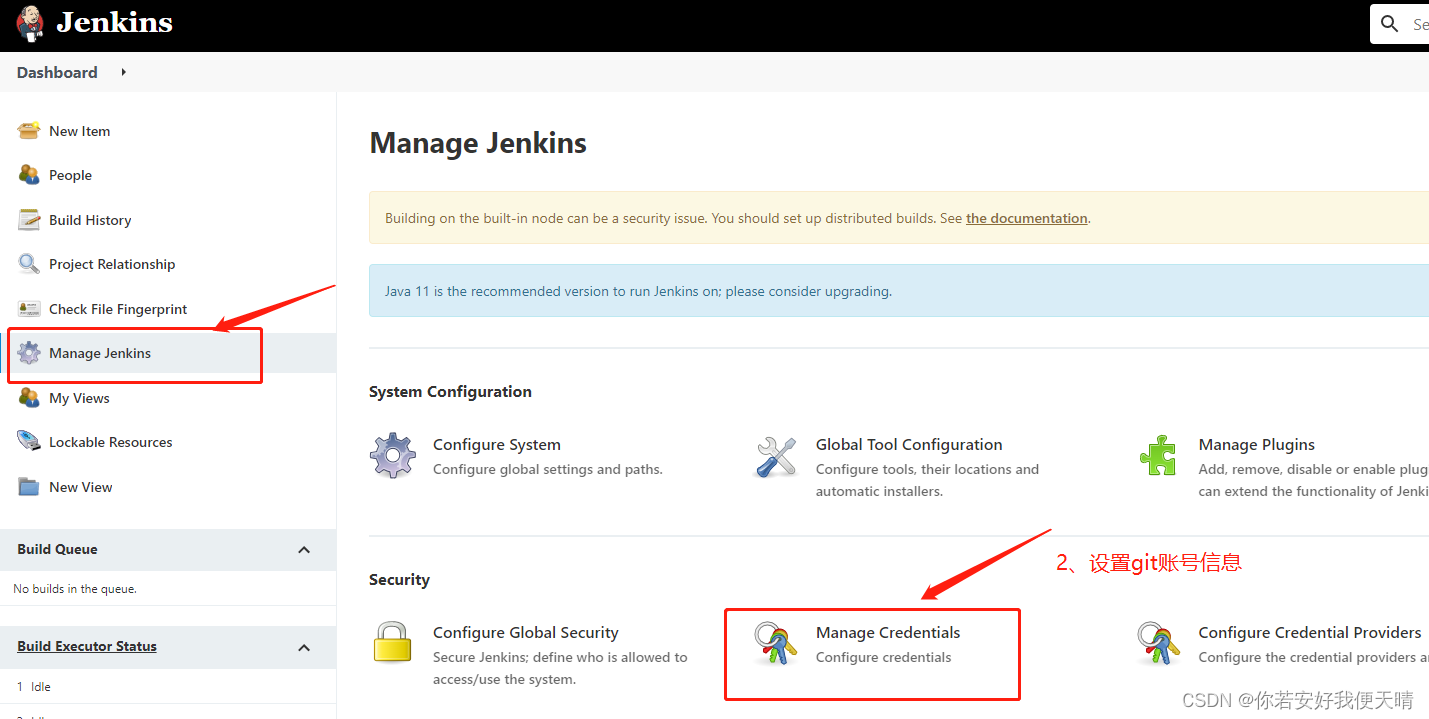Image resolution: width=1429 pixels, height=719 pixels.
Task: Collapse the Build Queue panel
Action: [304, 550]
